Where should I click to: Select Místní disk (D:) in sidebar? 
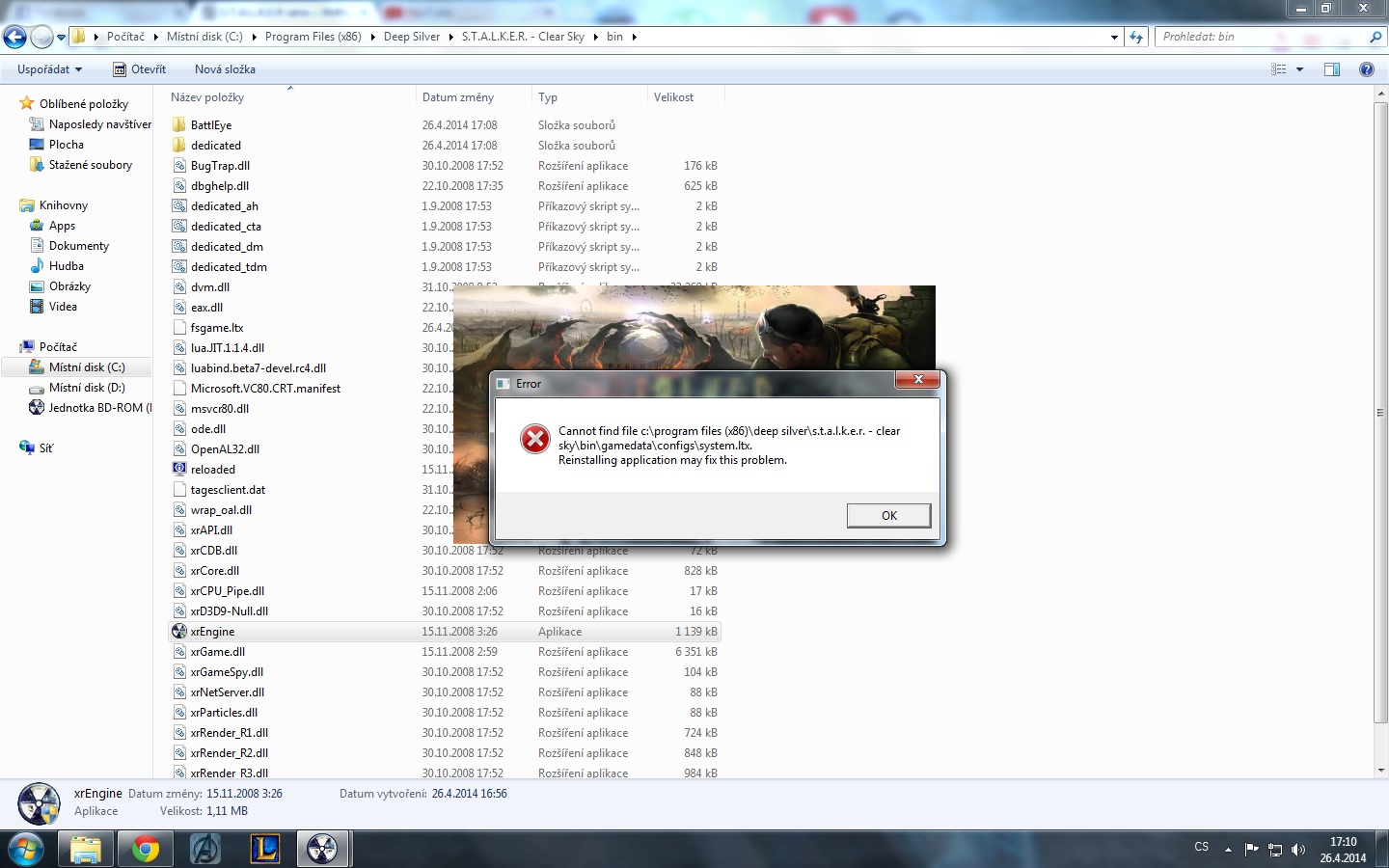[x=77, y=388]
